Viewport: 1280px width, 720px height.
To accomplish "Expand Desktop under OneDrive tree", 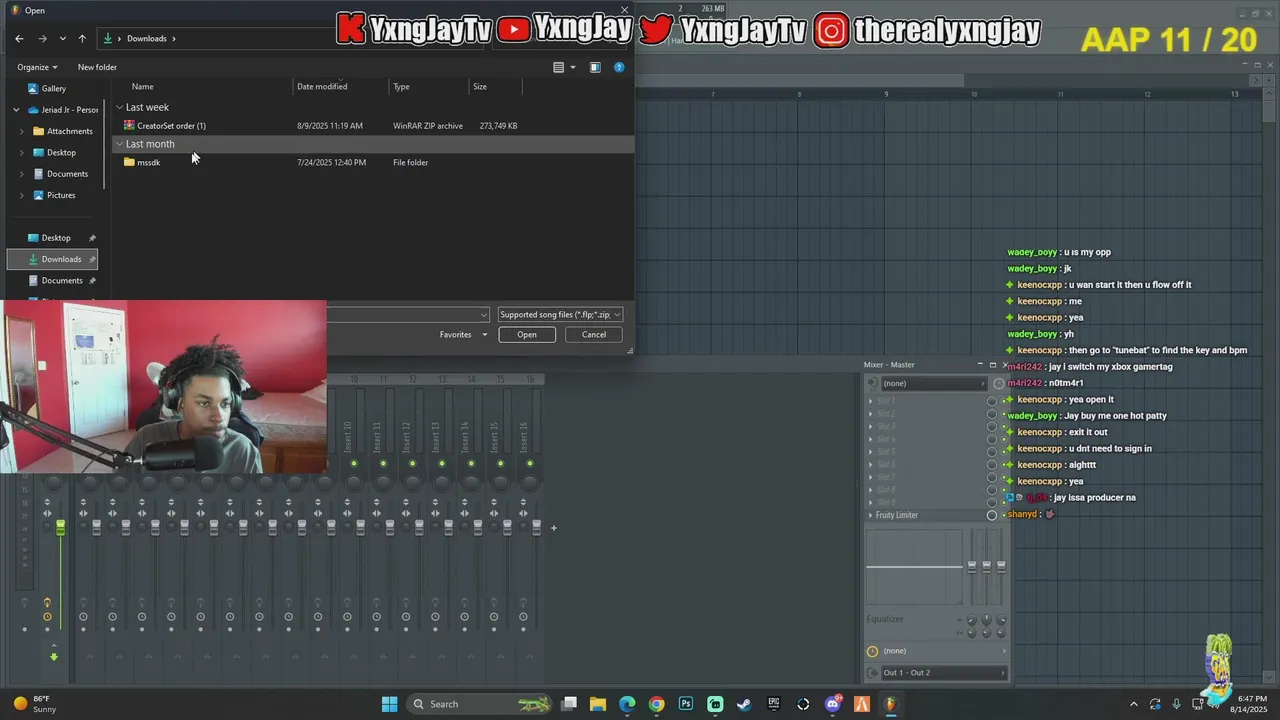I will tap(22, 152).
